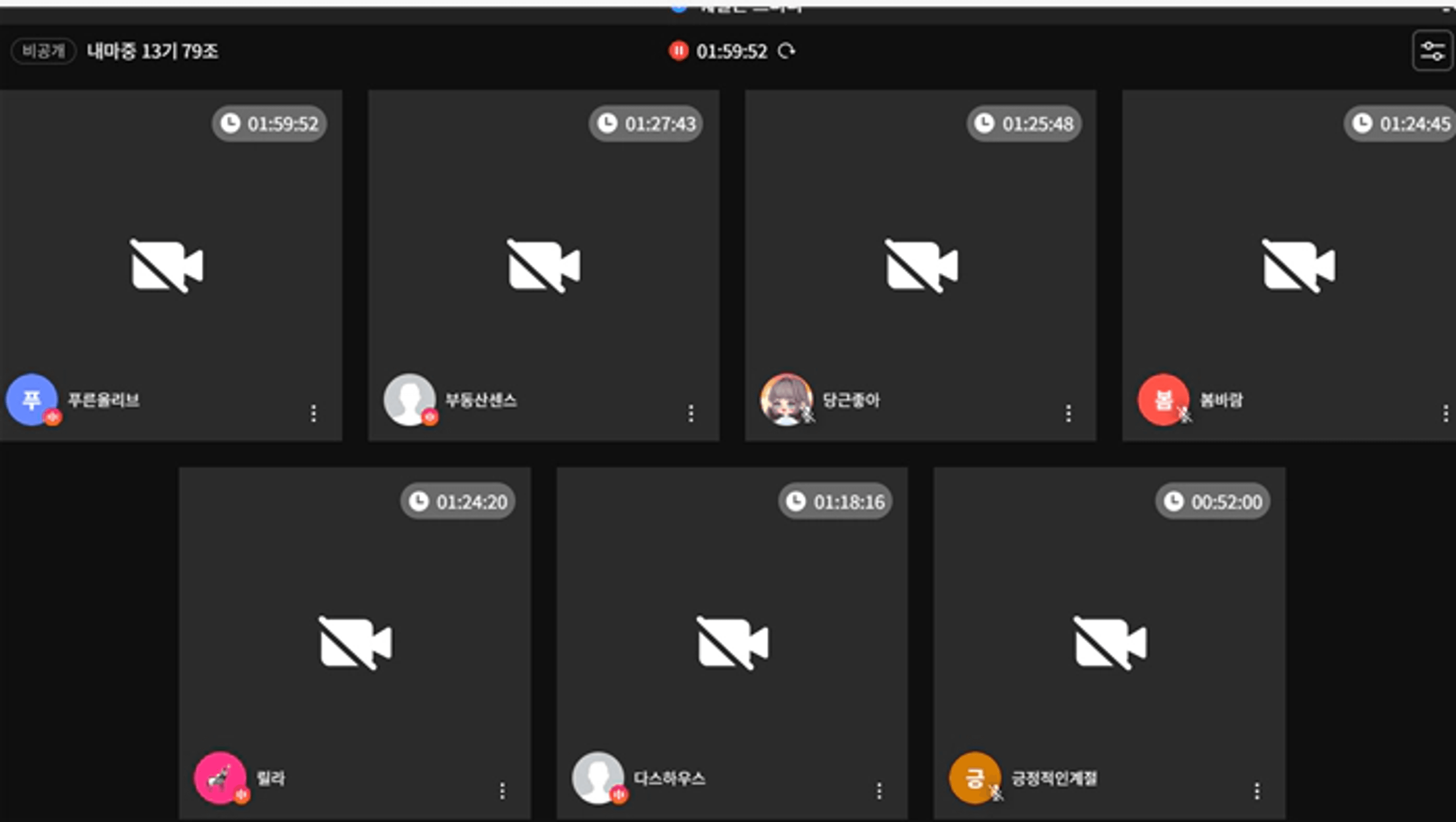The width and height of the screenshot is (1456, 822).
Task: Open 릴라 tile's three-dot menu
Action: tap(502, 791)
